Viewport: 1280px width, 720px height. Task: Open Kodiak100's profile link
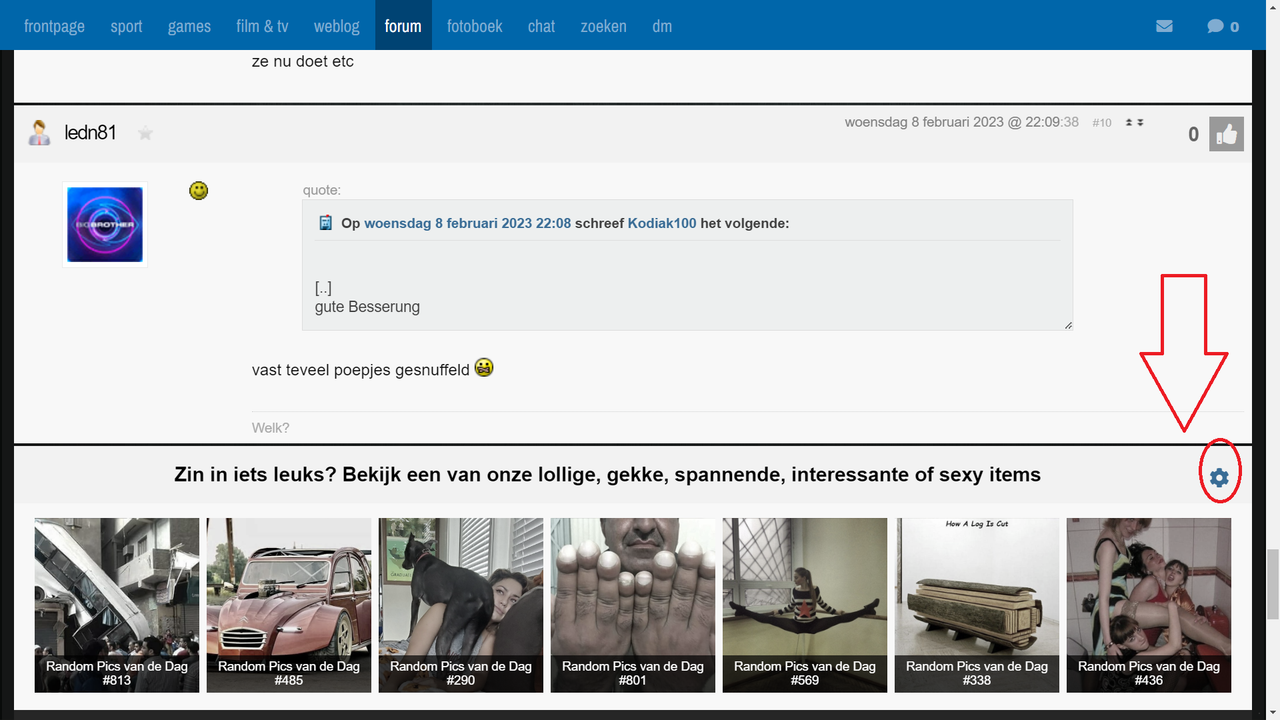pyautogui.click(x=662, y=223)
